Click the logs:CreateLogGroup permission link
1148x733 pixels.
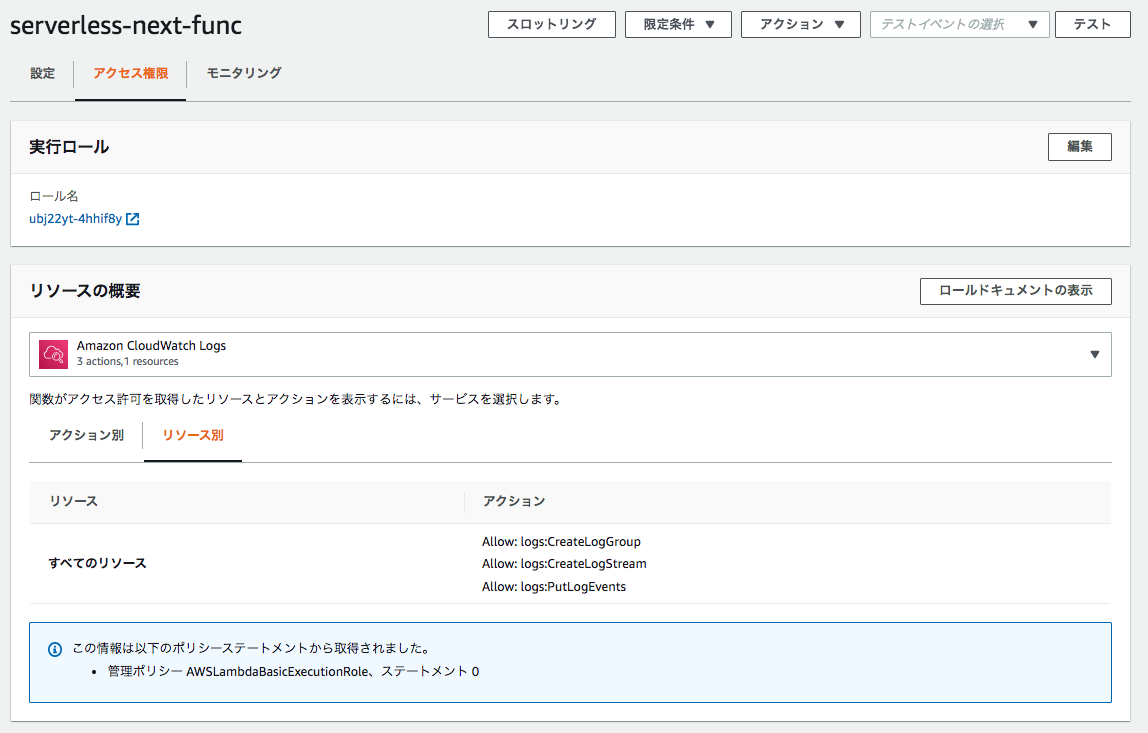click(x=561, y=541)
